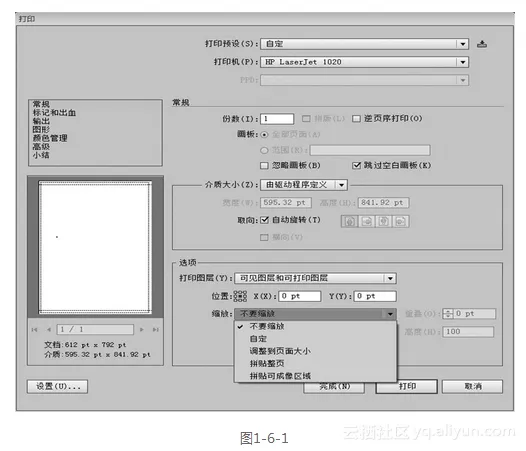Choose portrait up orientation icon
Viewport: 526px width, 451px height.
[x=350, y=221]
